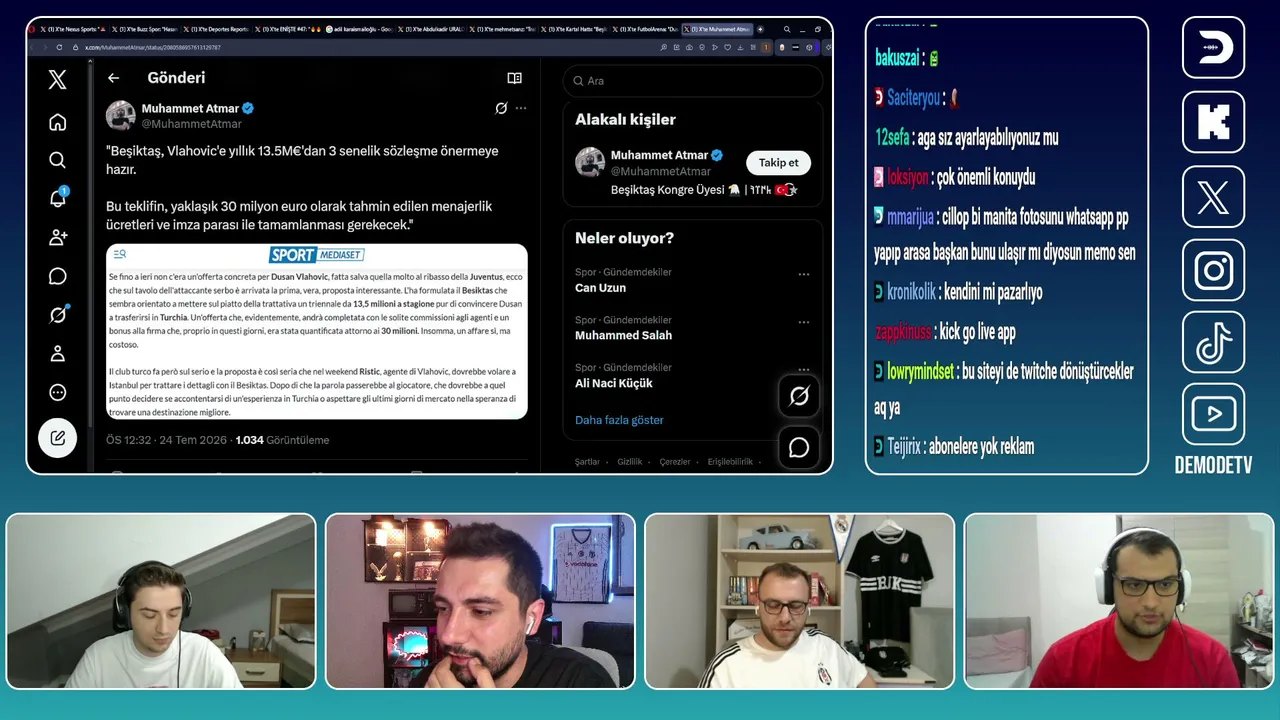The width and height of the screenshot is (1280, 720).
Task: Open the three-dot menu on the post
Action: 521,108
